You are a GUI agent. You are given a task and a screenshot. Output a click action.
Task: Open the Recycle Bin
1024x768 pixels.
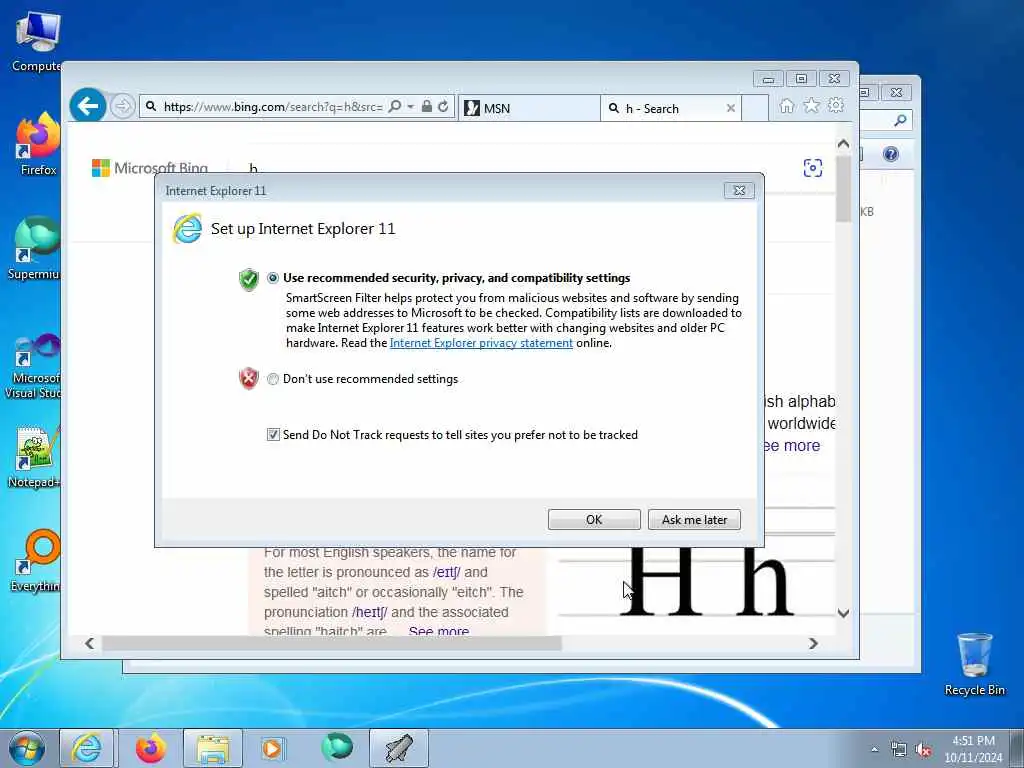coord(974,664)
